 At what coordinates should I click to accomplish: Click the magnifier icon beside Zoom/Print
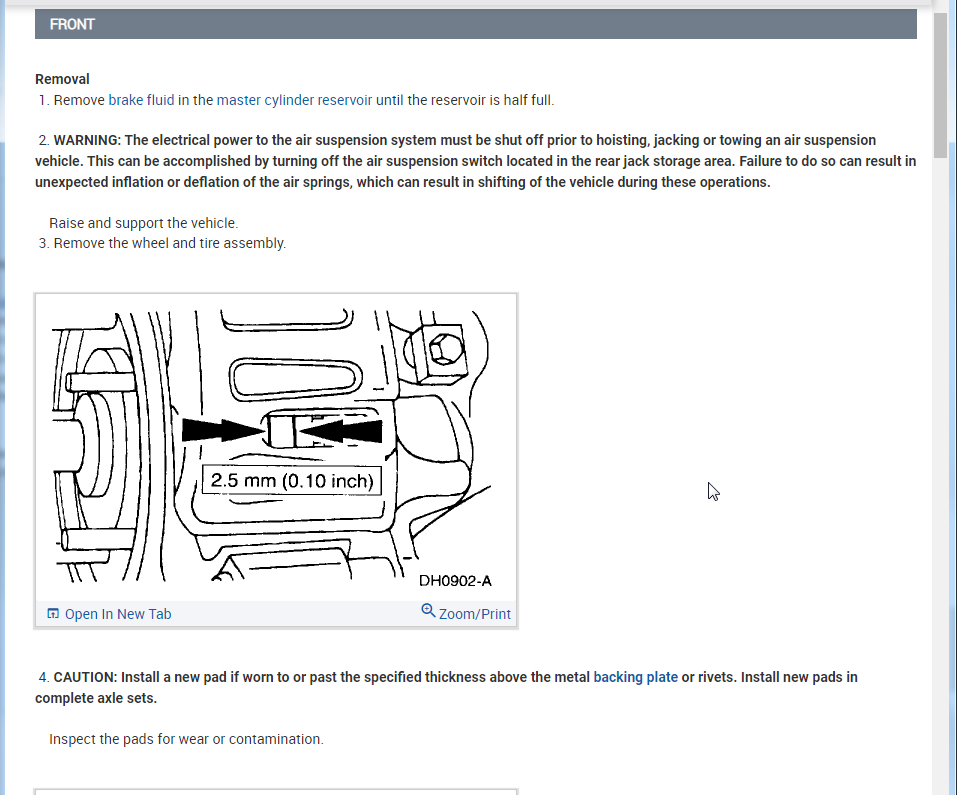[x=428, y=610]
